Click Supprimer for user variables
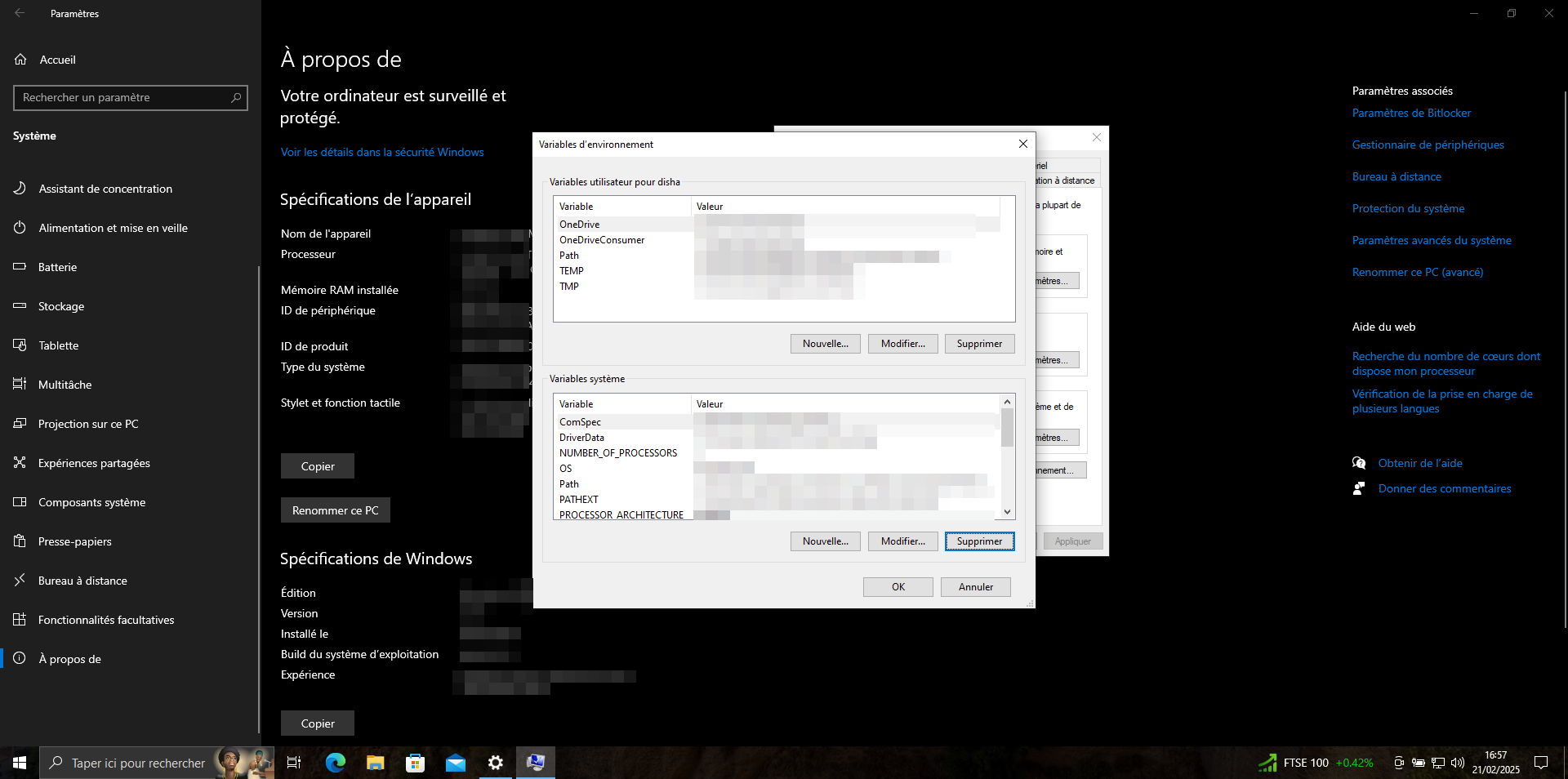 coord(979,344)
